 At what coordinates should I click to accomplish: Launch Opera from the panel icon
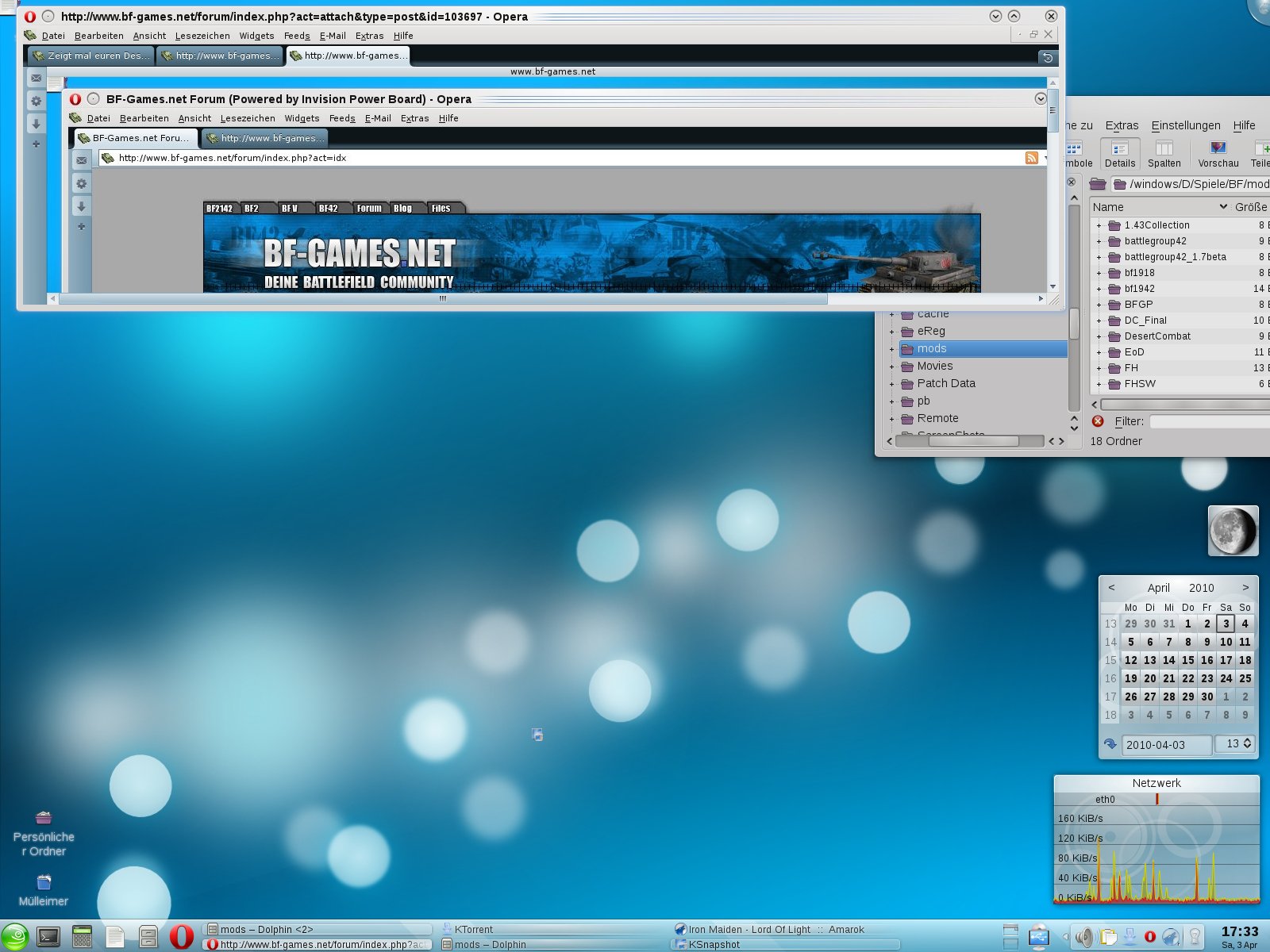[181, 937]
